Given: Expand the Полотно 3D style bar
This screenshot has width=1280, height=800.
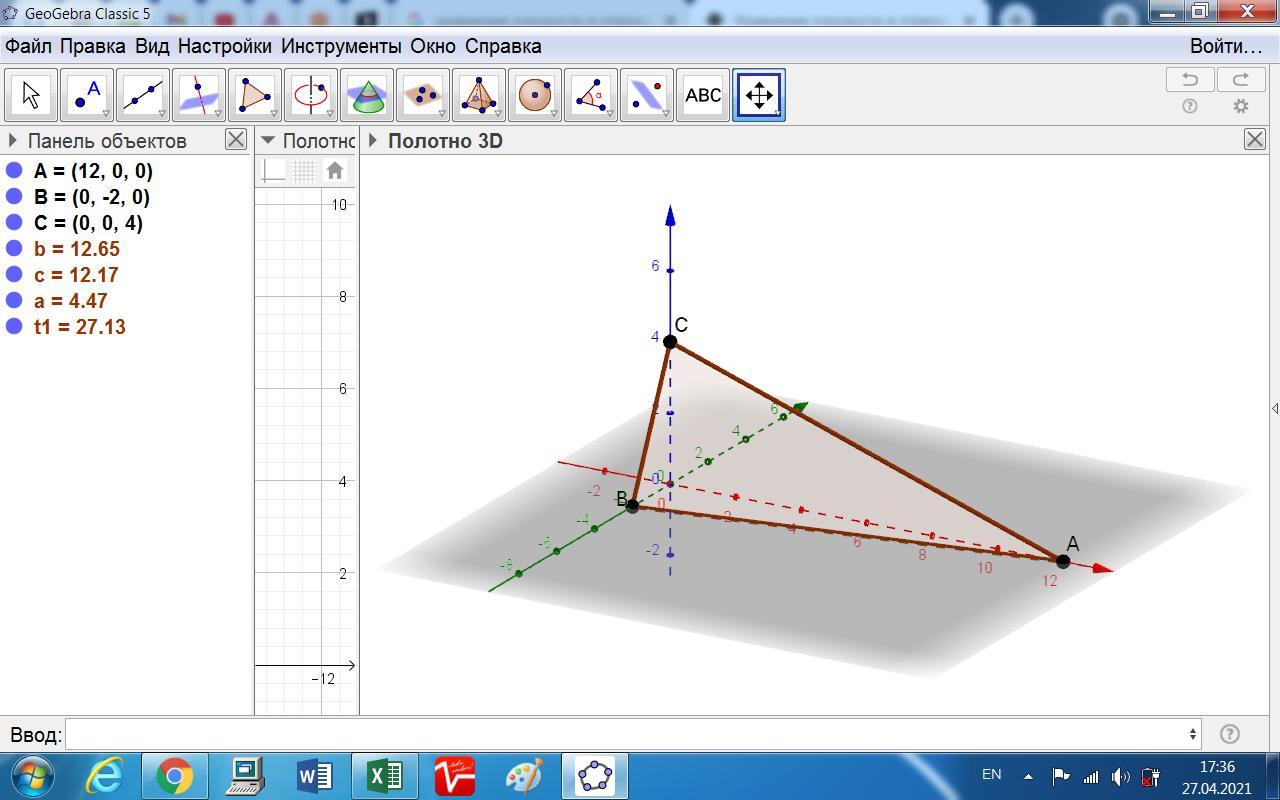Looking at the screenshot, I should click(373, 141).
